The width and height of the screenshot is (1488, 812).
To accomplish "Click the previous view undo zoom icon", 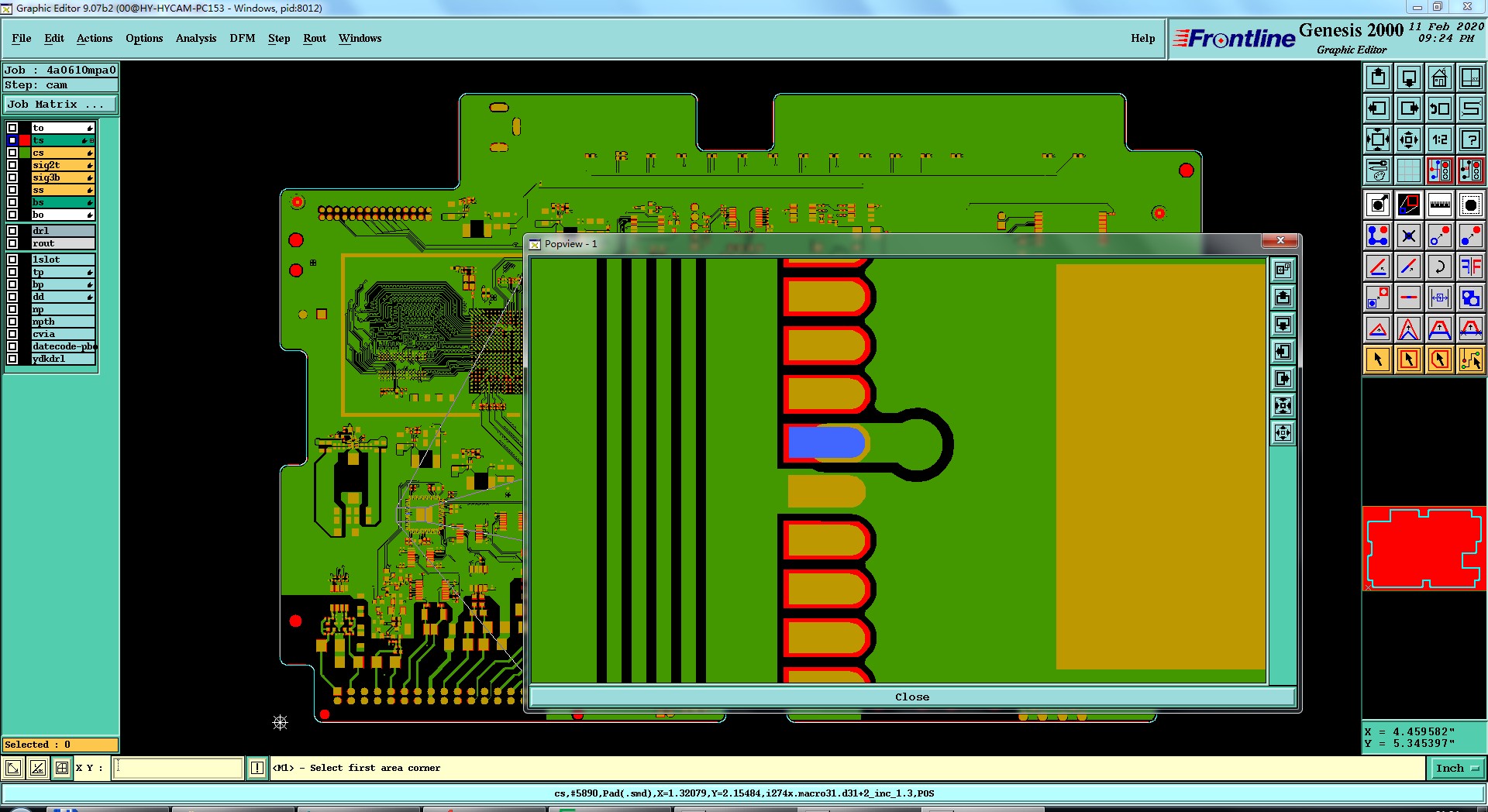I will pos(1440,108).
